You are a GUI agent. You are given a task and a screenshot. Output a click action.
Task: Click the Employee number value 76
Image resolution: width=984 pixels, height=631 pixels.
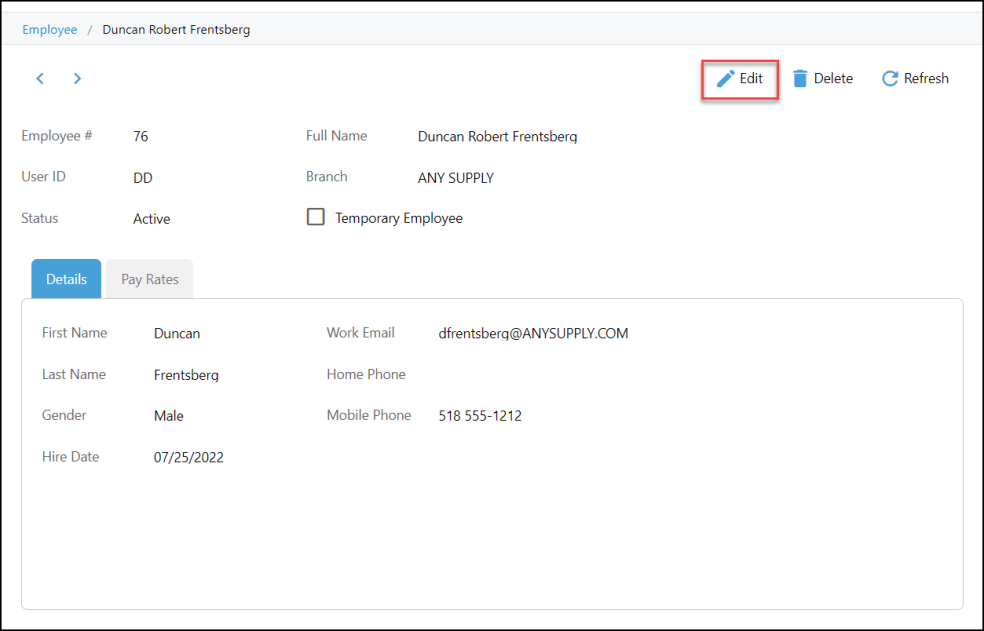click(x=141, y=137)
